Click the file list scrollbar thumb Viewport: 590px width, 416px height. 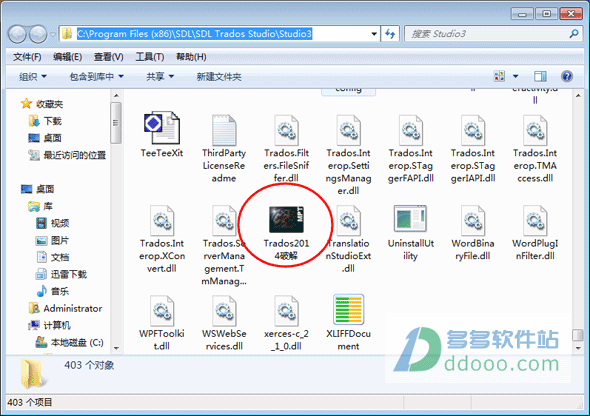pos(578,335)
